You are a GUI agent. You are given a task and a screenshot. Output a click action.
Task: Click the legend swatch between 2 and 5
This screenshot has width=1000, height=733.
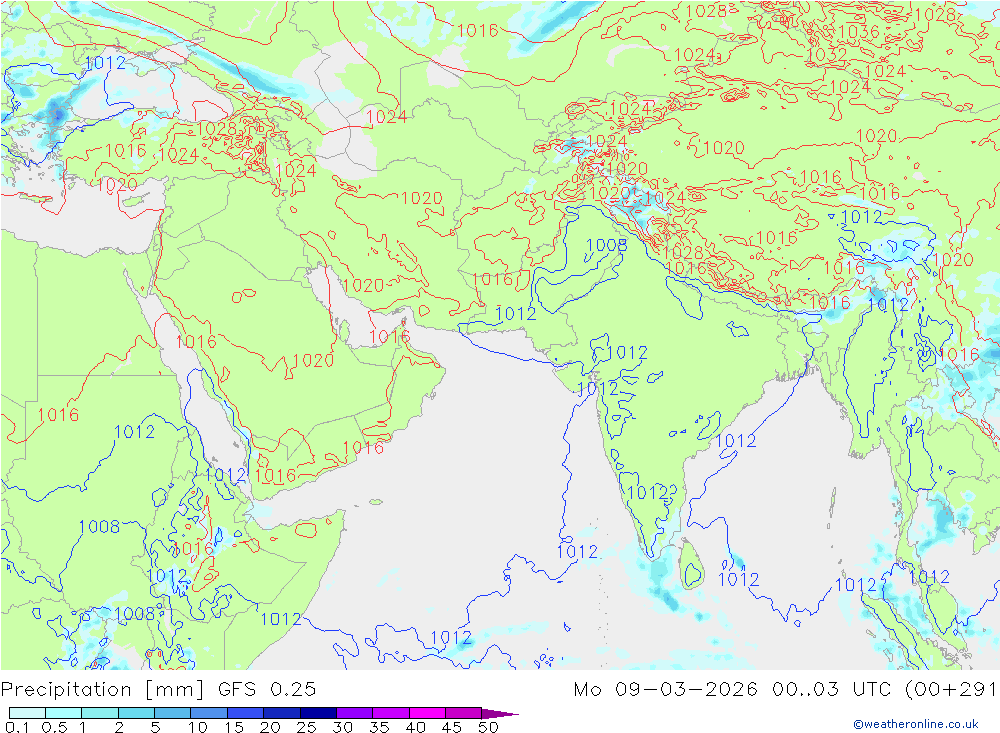[x=136, y=713]
